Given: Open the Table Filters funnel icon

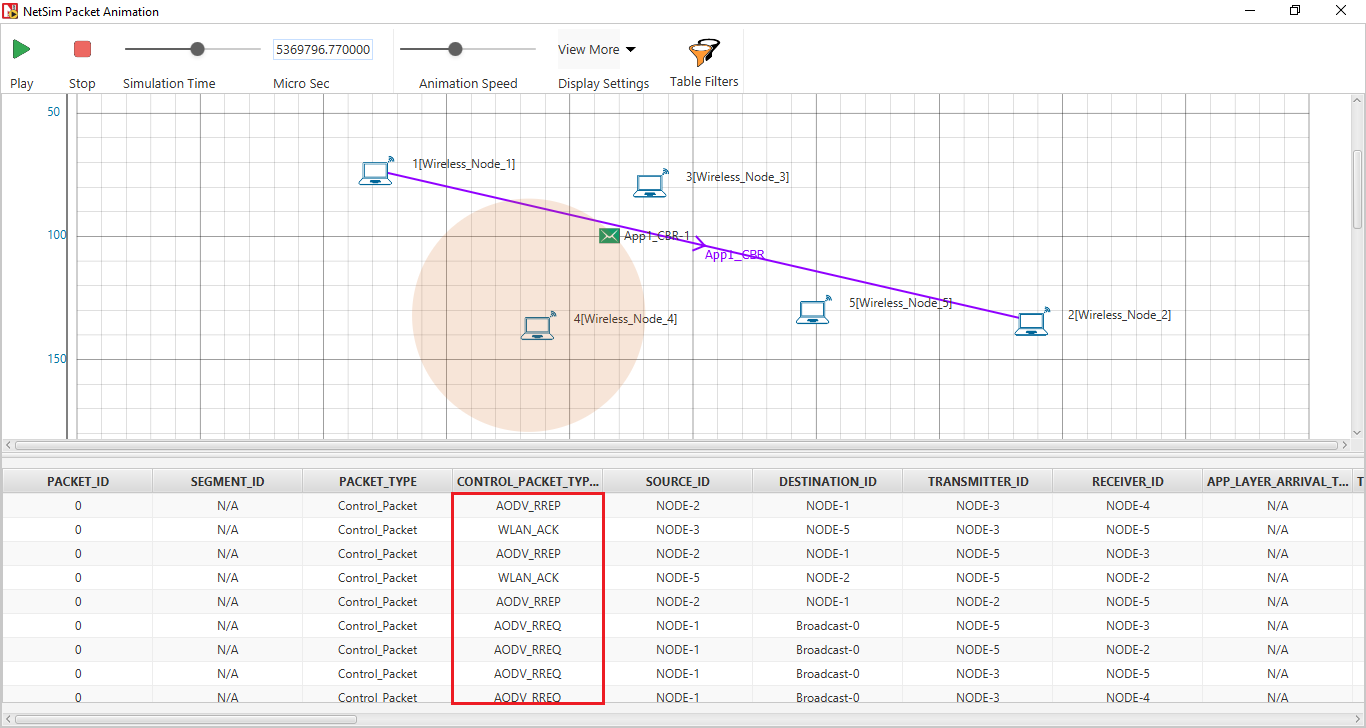Looking at the screenshot, I should point(704,52).
